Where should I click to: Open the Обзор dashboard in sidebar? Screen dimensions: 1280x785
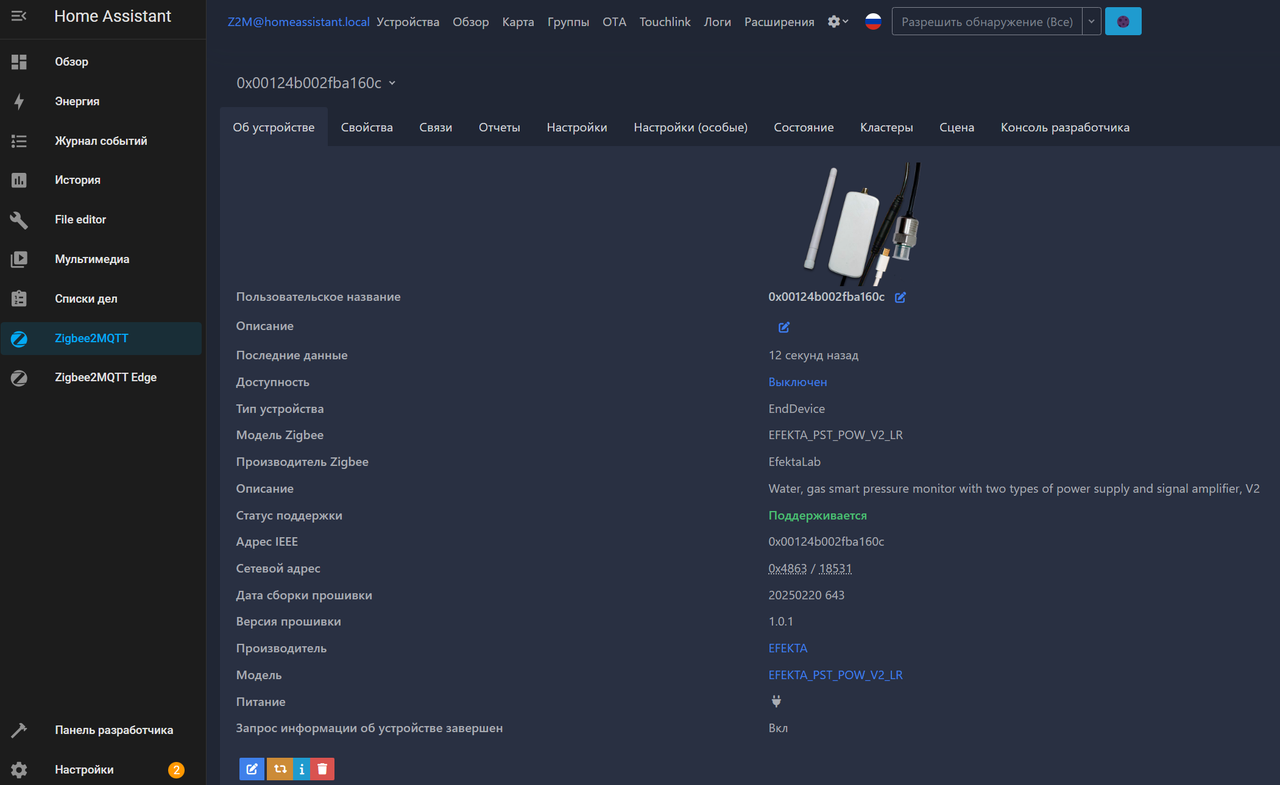tap(102, 62)
